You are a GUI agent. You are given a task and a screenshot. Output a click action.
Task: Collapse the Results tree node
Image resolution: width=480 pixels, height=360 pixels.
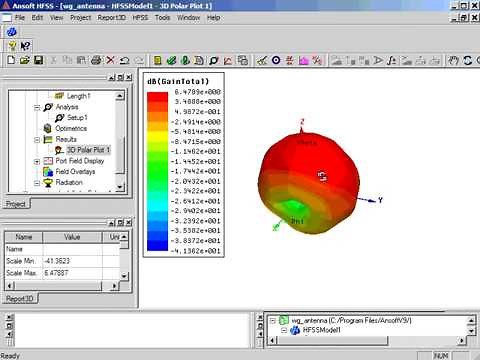[37, 140]
